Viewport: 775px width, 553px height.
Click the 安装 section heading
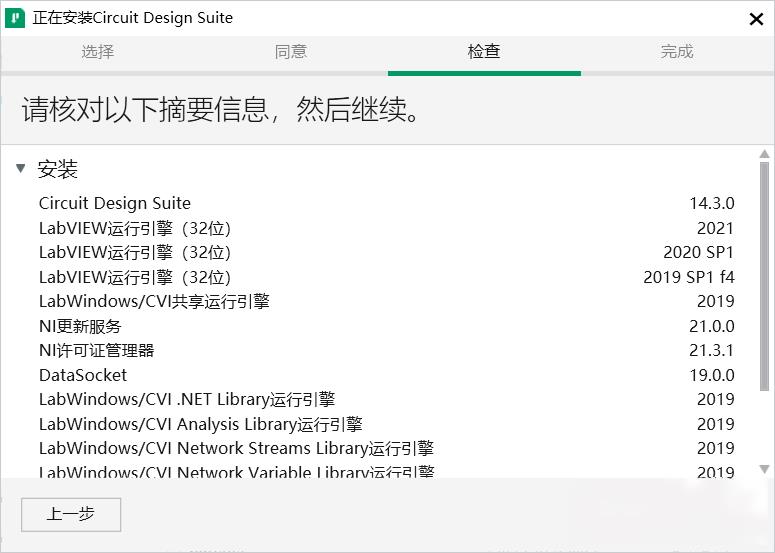[x=57, y=169]
